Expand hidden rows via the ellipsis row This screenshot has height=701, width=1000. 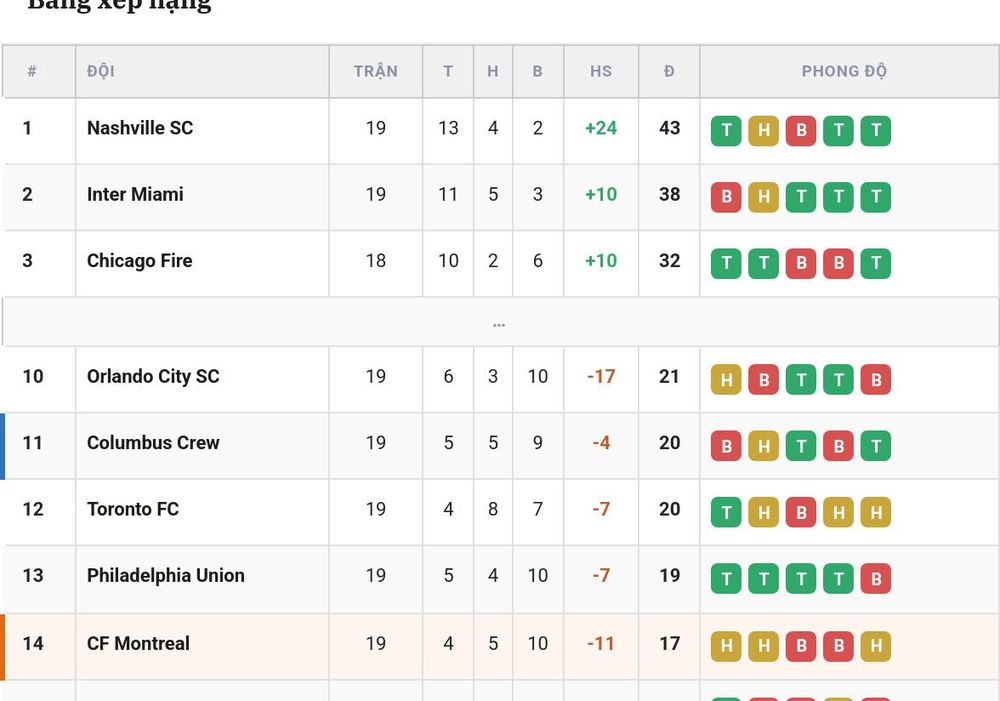point(500,322)
